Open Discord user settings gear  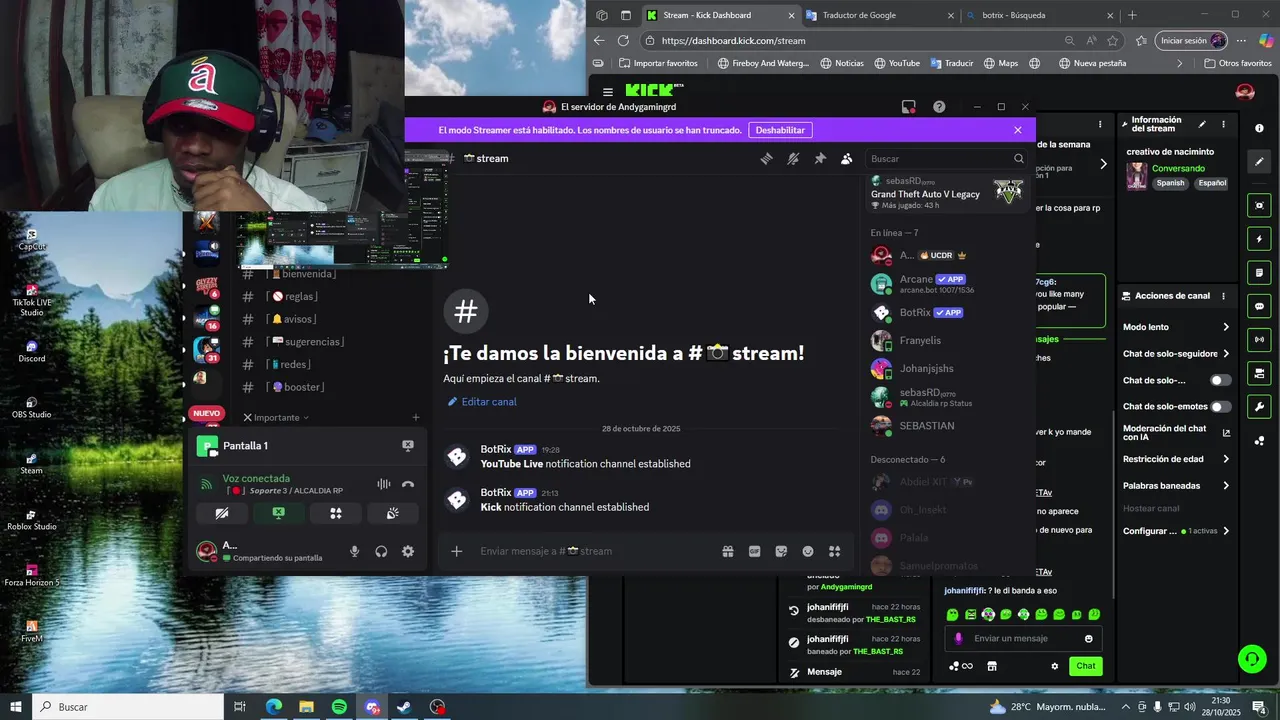[408, 551]
